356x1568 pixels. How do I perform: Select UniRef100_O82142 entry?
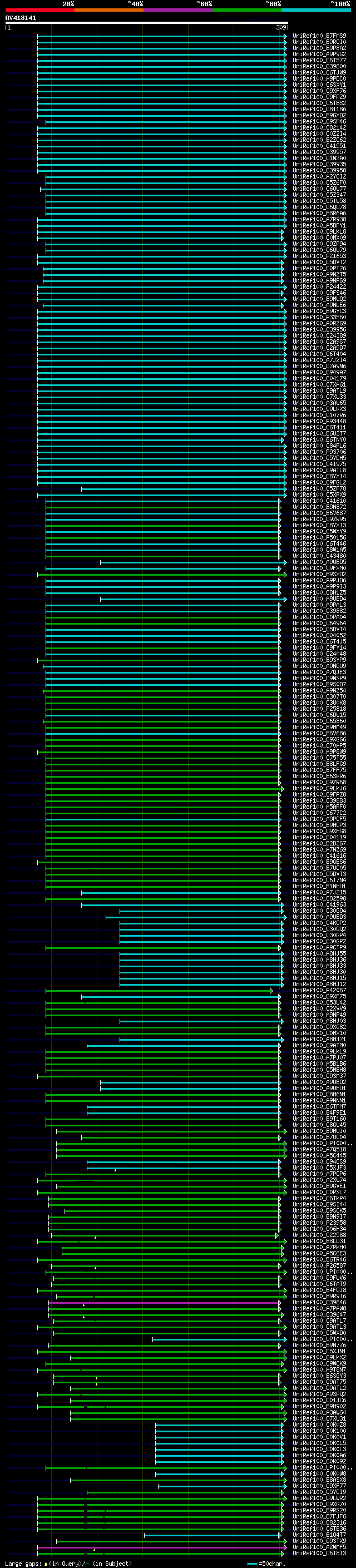319,128
